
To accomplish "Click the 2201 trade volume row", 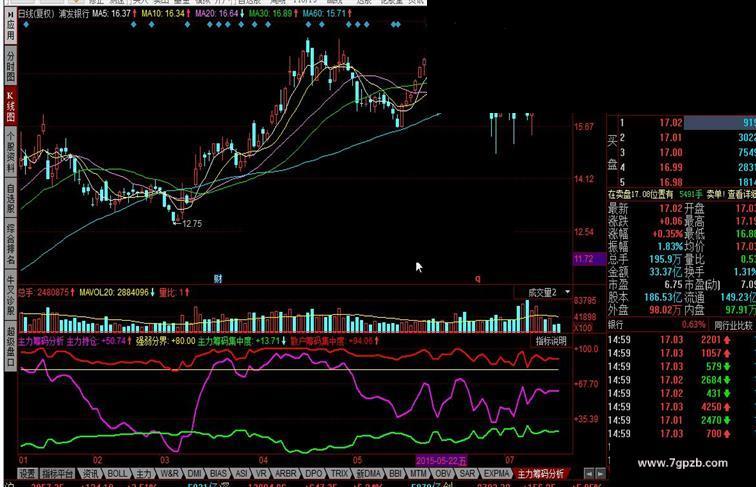I will click(x=681, y=340).
